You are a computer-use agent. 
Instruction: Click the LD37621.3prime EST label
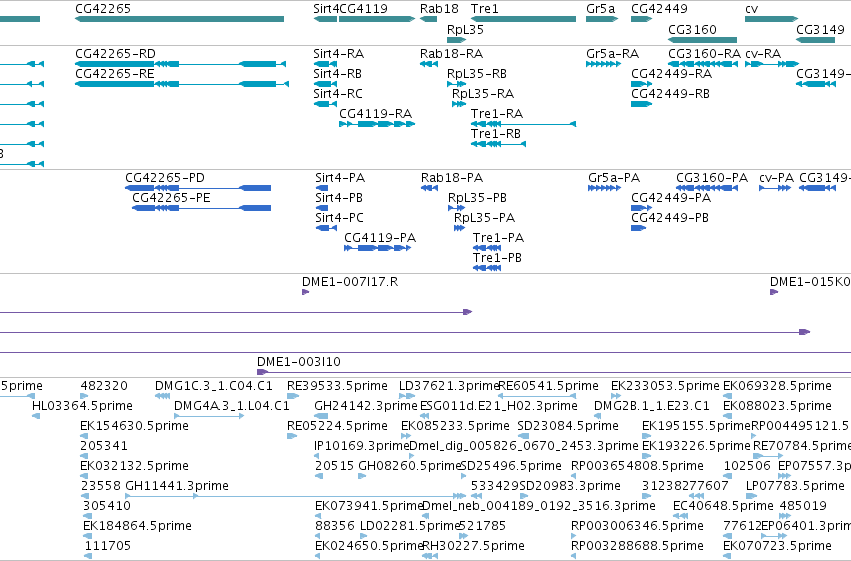(x=449, y=386)
